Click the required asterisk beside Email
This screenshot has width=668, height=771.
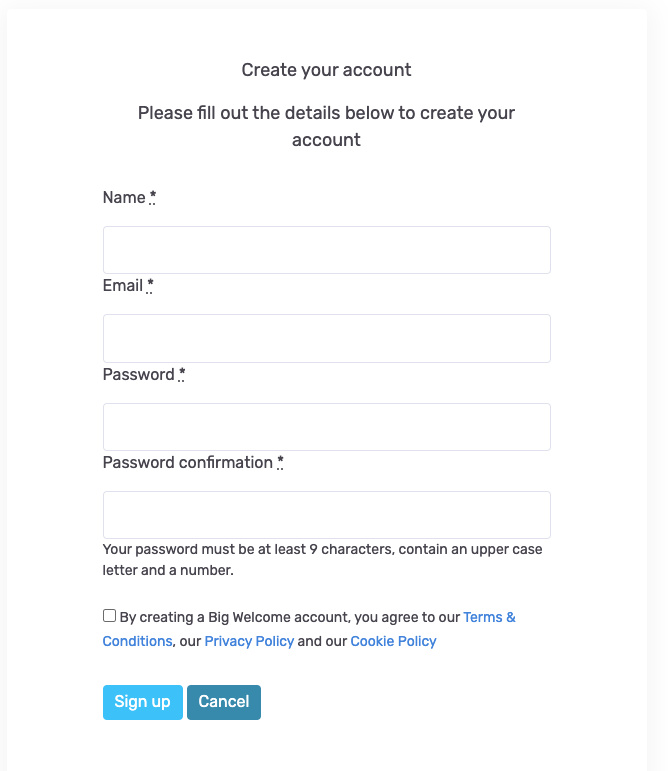[x=150, y=286]
